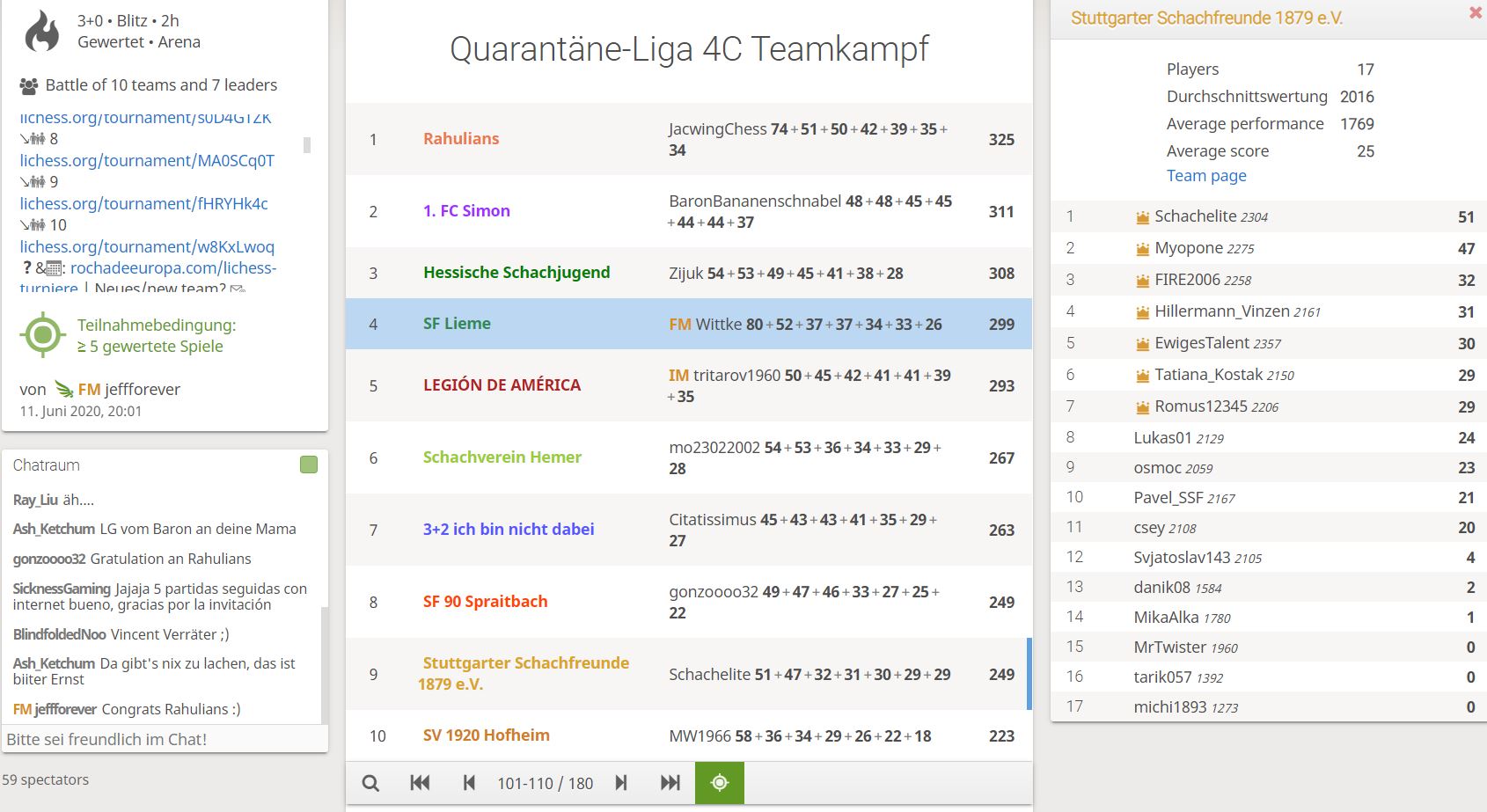The image size is (1487, 812).
Task: Click the Stuttgarter Schachfreunde panel title
Action: tap(1206, 18)
